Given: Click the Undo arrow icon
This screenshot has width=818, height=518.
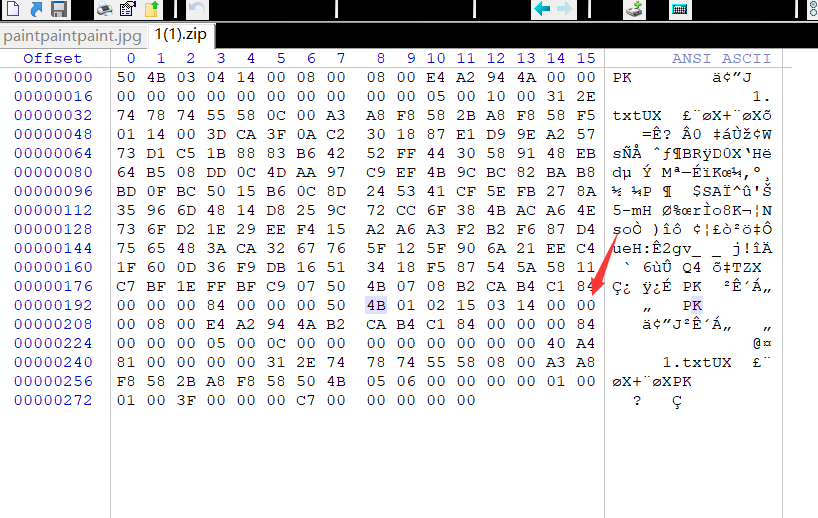Looking at the screenshot, I should (197, 8).
